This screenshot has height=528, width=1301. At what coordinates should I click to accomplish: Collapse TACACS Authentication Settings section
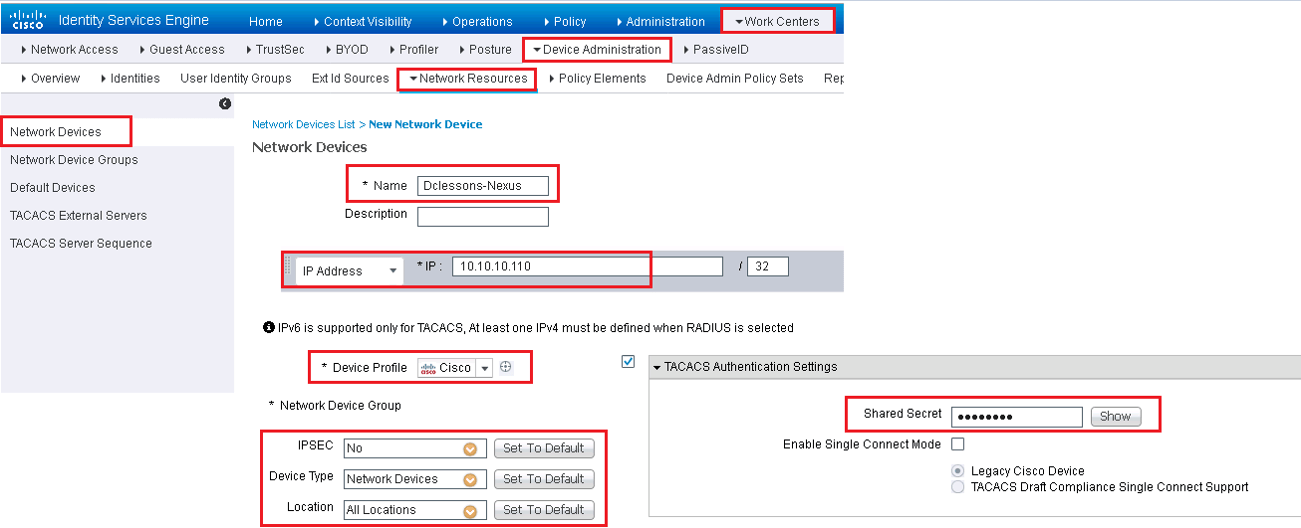(x=658, y=367)
